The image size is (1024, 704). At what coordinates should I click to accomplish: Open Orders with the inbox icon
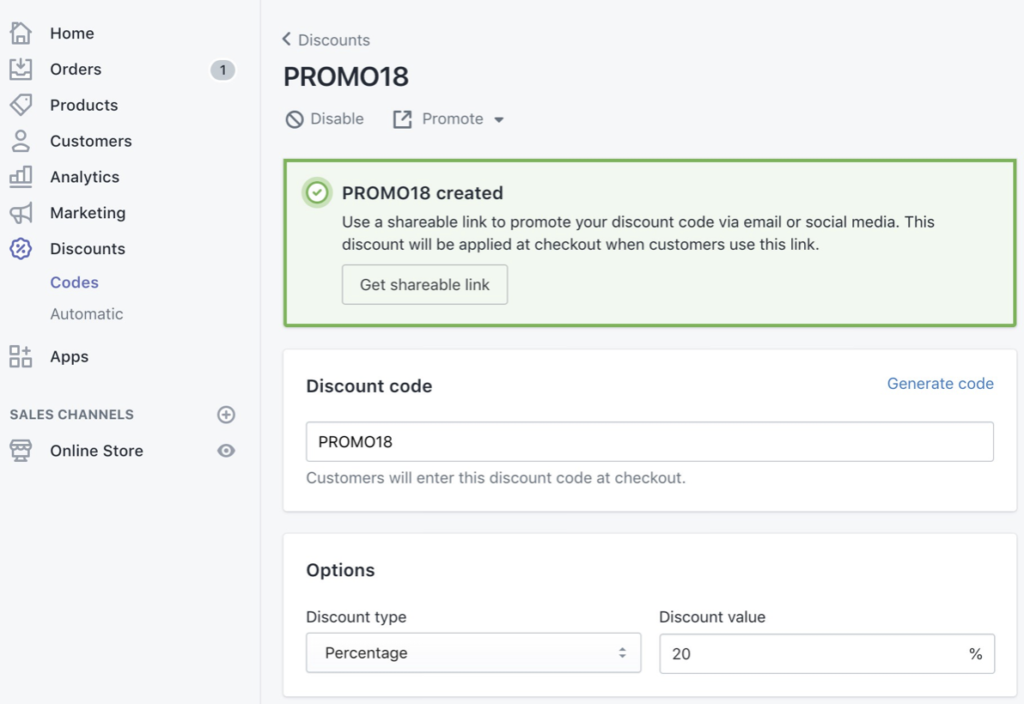pyautogui.click(x=20, y=69)
